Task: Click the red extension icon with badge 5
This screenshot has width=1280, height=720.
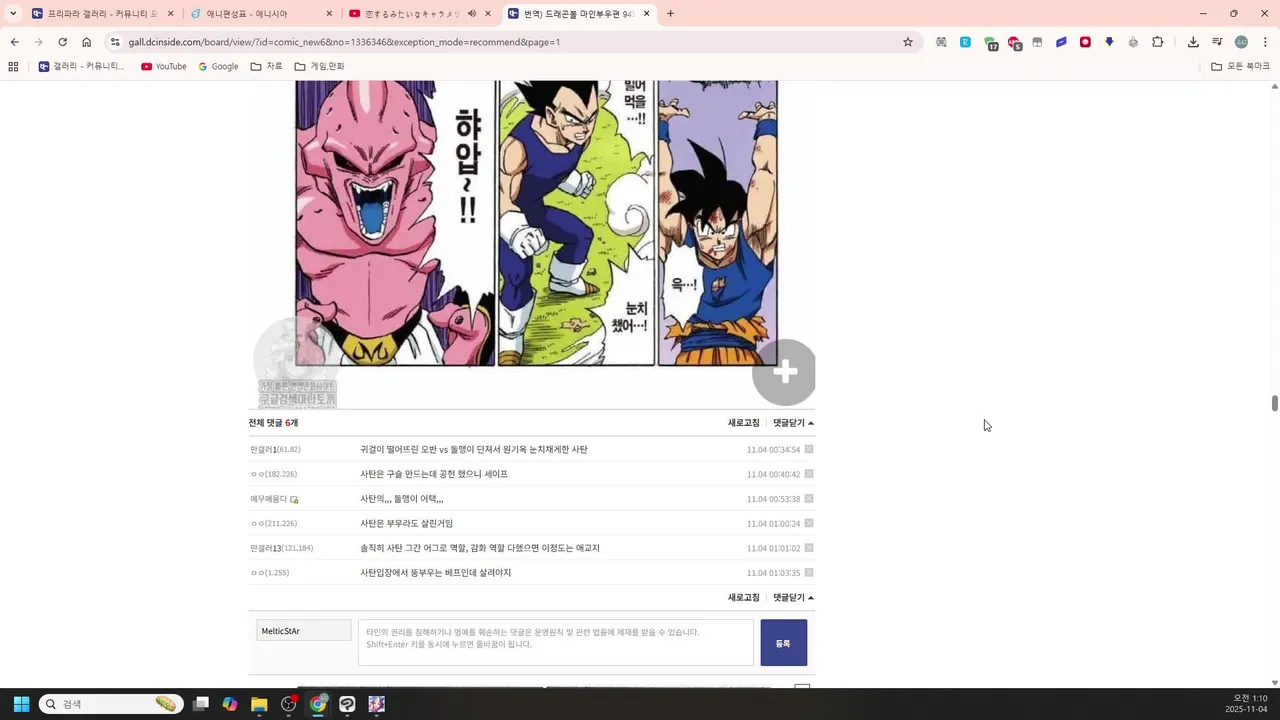Action: point(1014,43)
